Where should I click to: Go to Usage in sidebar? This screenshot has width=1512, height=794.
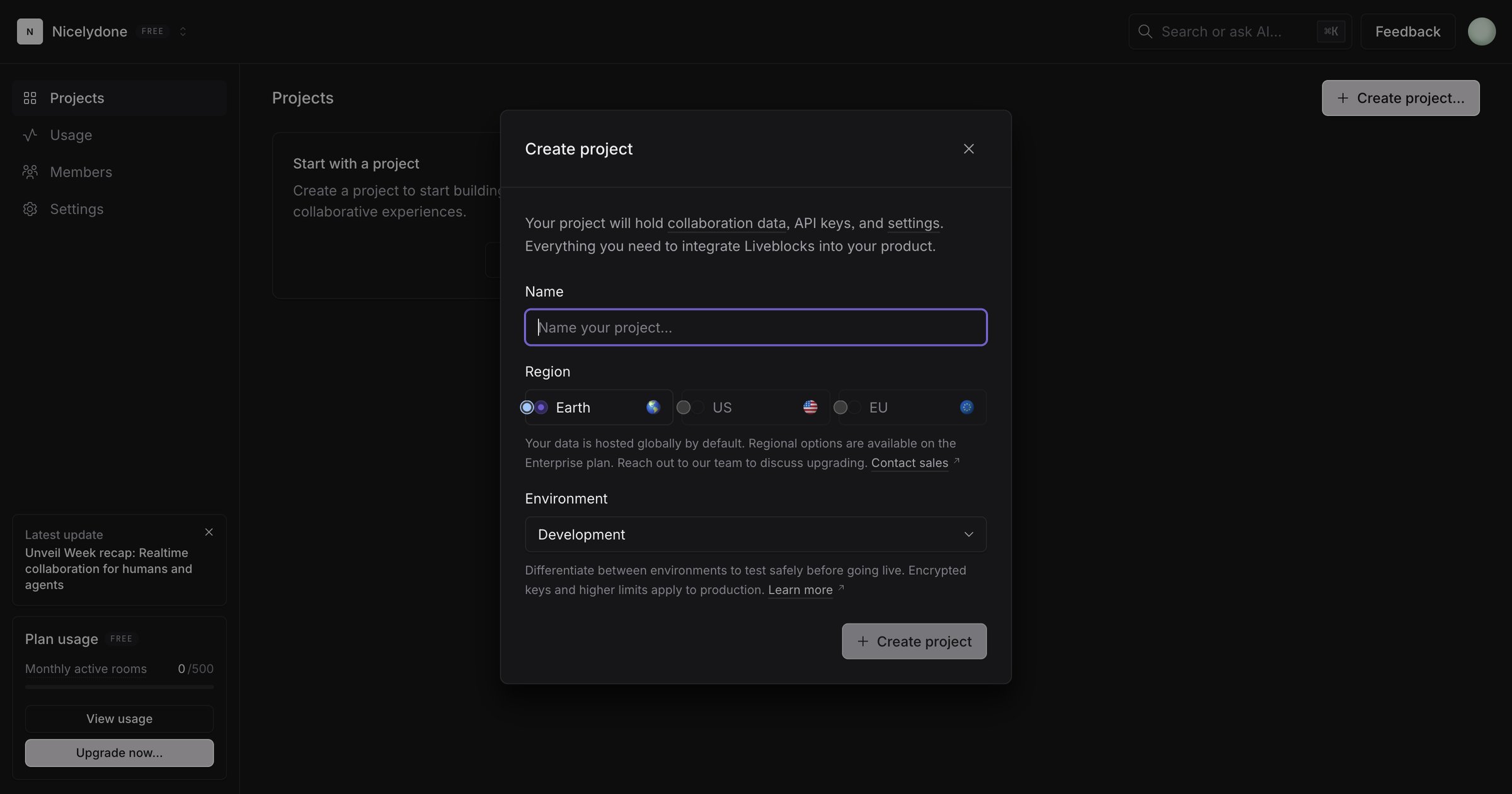(x=119, y=135)
